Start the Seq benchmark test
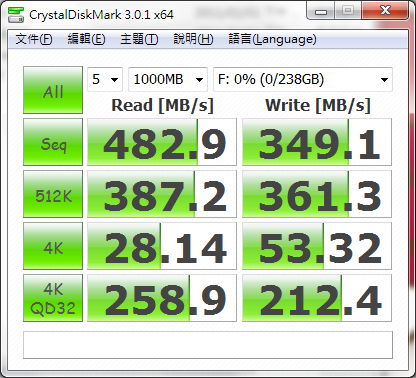 point(53,142)
